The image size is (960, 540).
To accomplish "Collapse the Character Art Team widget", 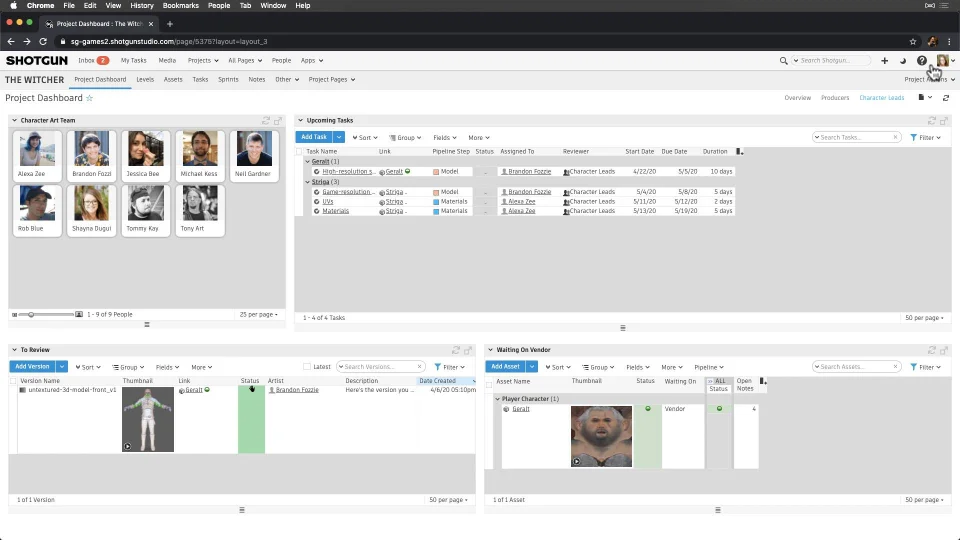I will [x=14, y=121].
